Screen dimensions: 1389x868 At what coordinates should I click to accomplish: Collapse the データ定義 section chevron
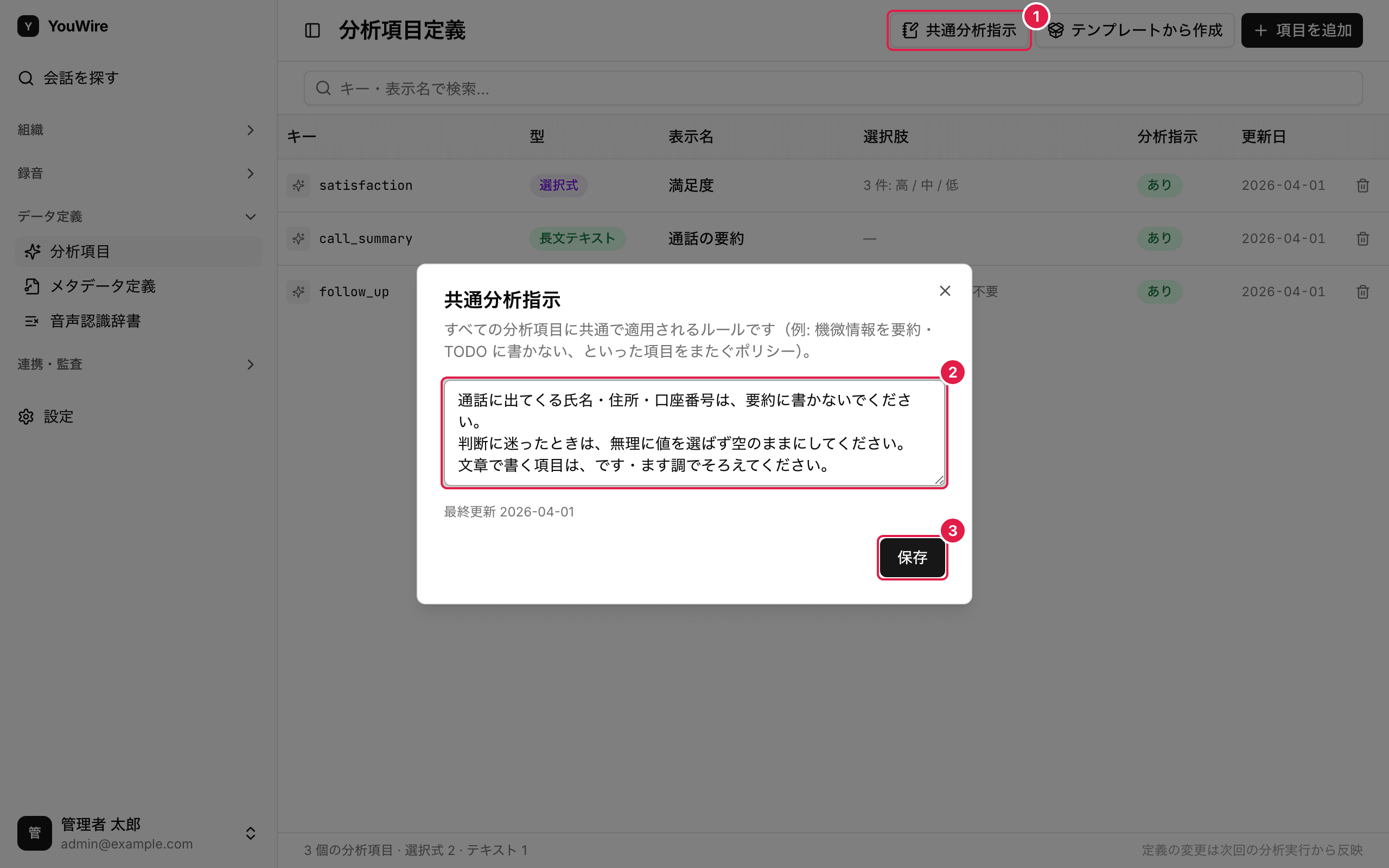click(250, 217)
